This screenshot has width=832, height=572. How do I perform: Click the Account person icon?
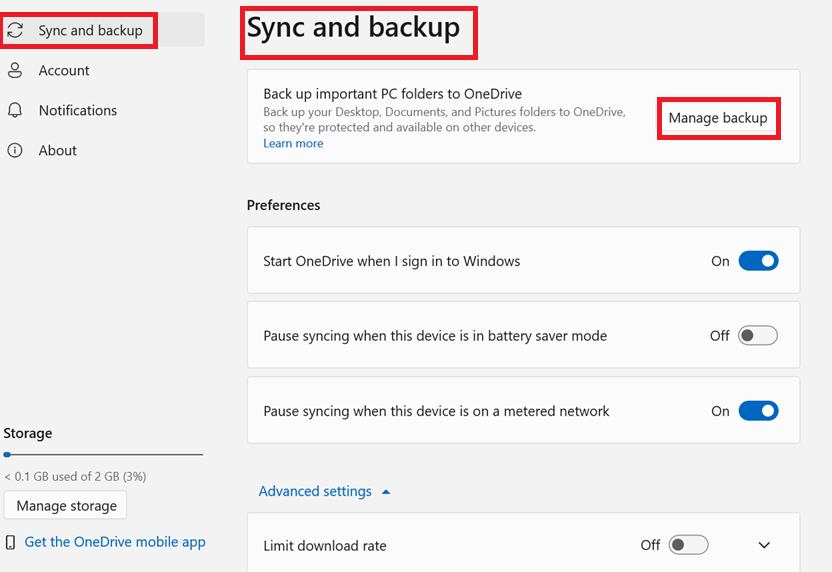pos(15,70)
